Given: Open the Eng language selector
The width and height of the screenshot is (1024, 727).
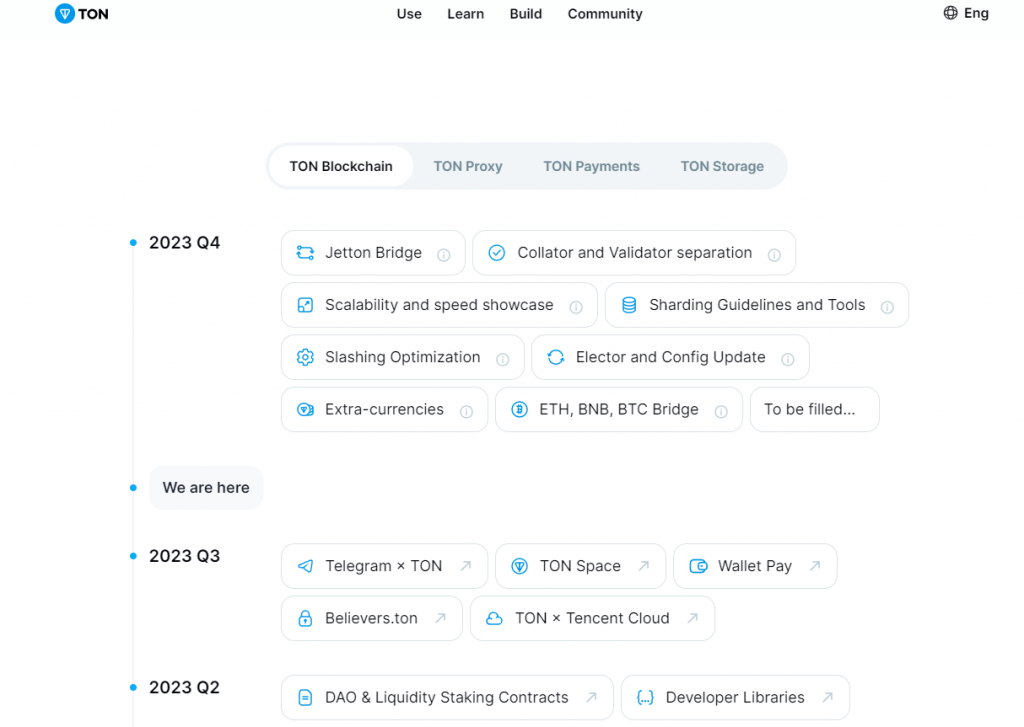Looking at the screenshot, I should tap(966, 13).
